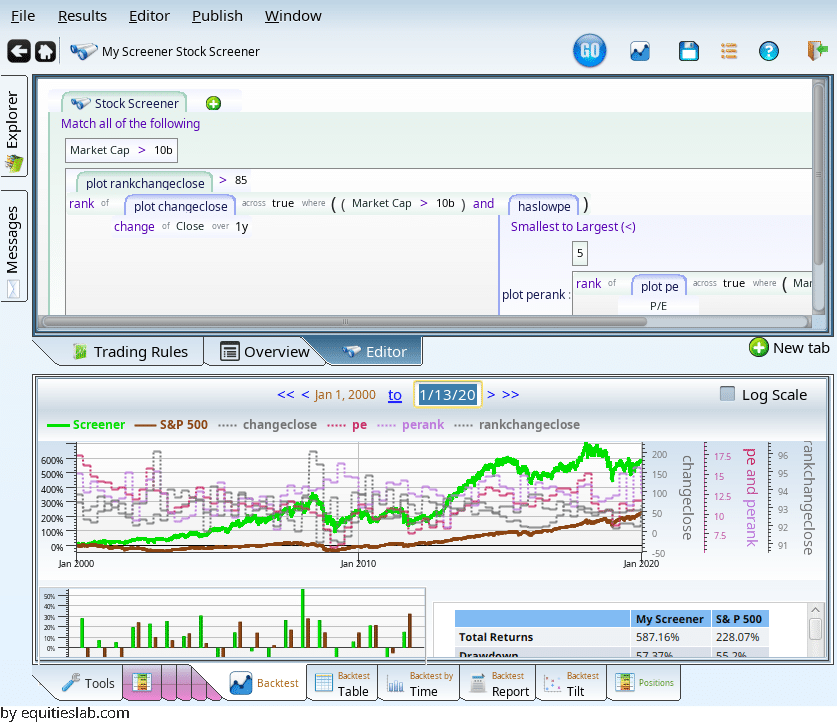The height and width of the screenshot is (722, 837).
Task: Click the value 85 in the condition
Action: click(x=241, y=180)
